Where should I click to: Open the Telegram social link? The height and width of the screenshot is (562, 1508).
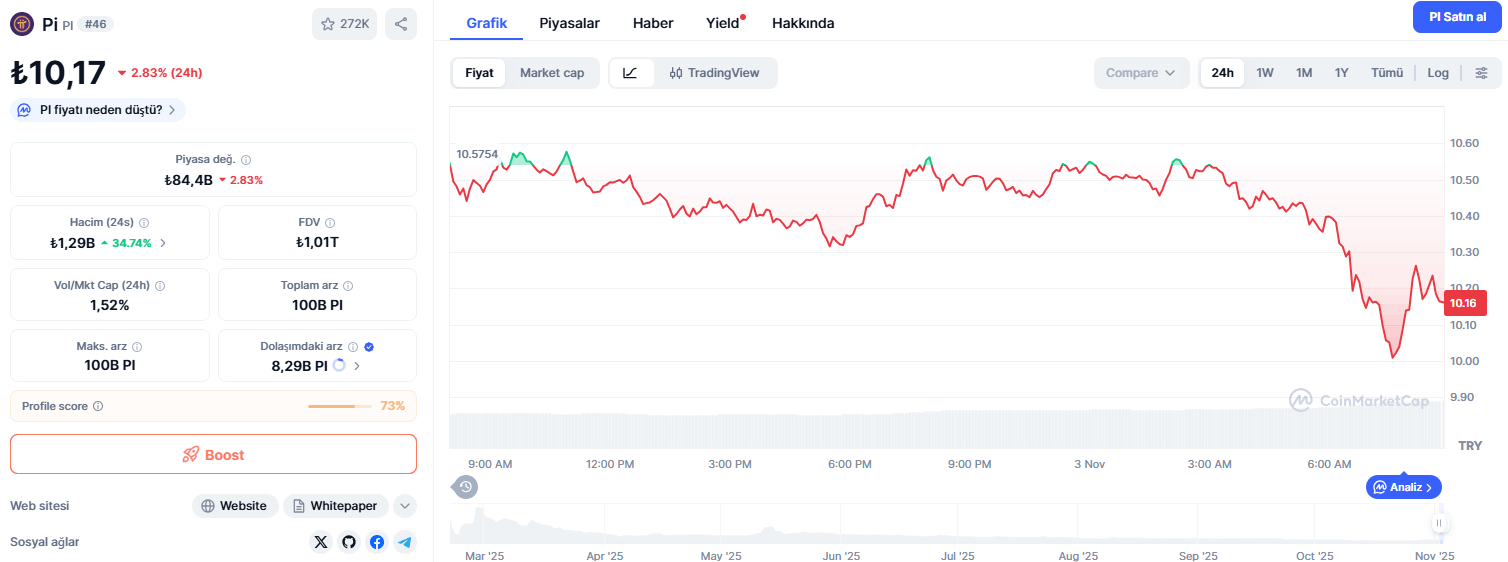[x=405, y=542]
